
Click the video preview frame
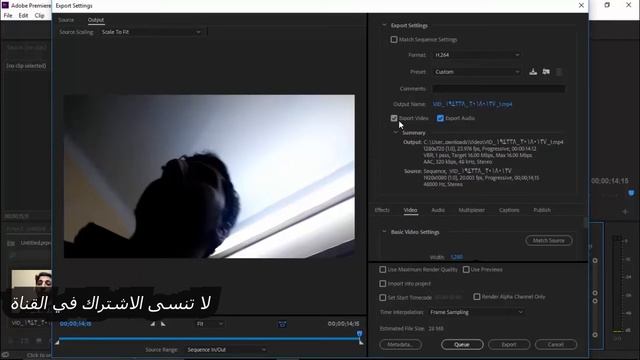(209, 176)
